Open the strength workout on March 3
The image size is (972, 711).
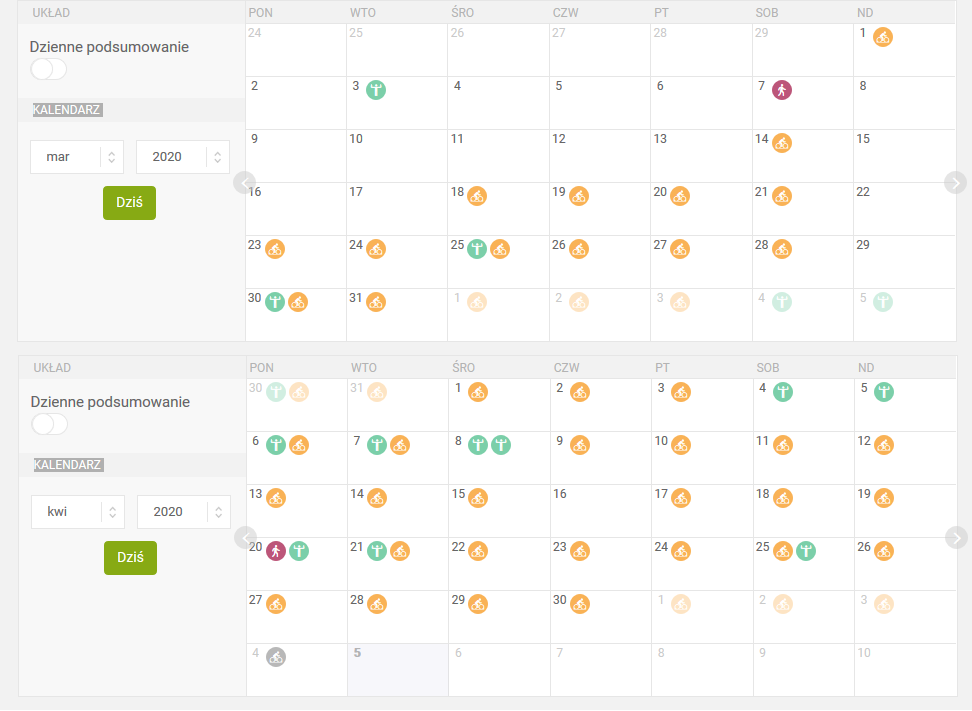(376, 90)
